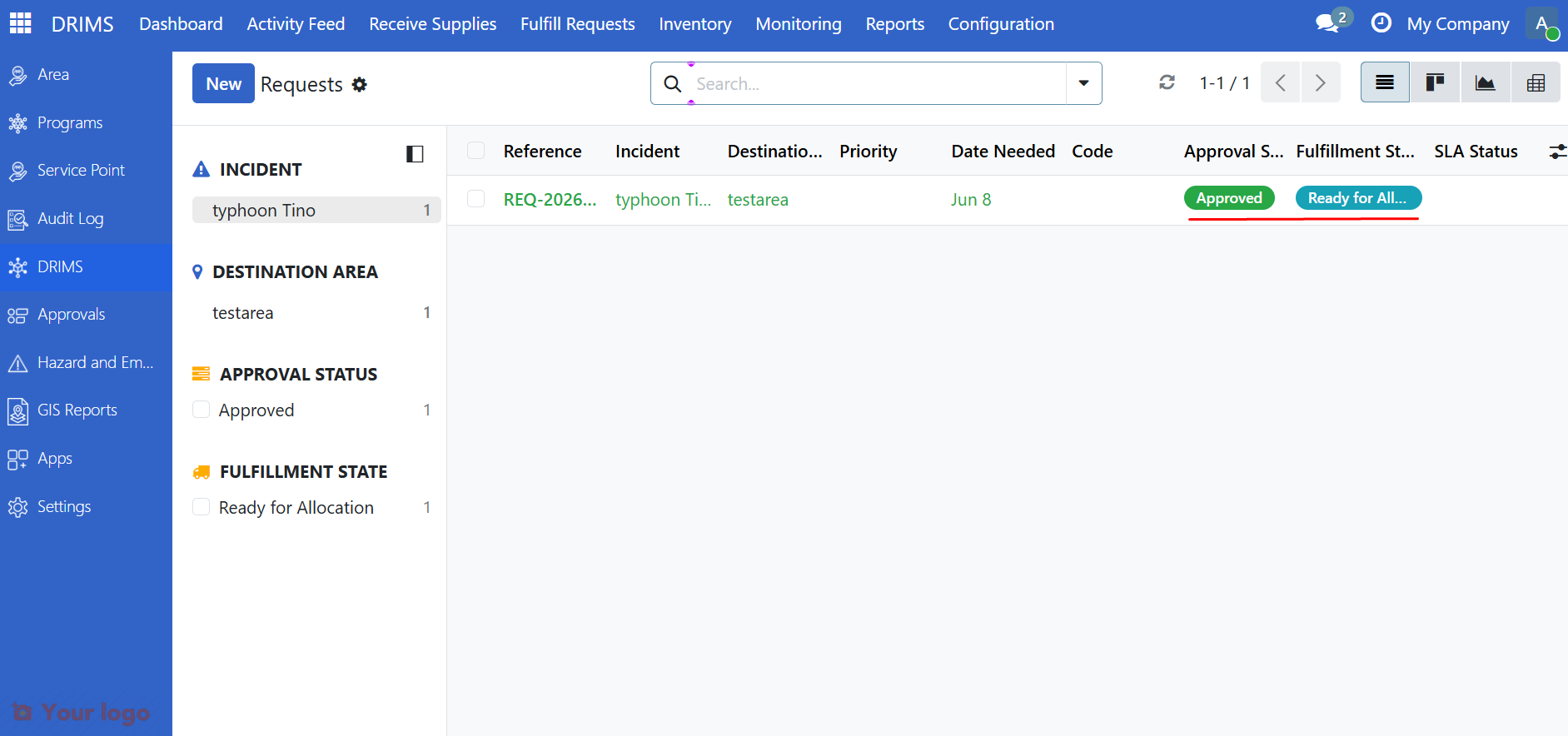Click testarea cell in the request row
The height and width of the screenshot is (736, 1568).
(x=758, y=200)
